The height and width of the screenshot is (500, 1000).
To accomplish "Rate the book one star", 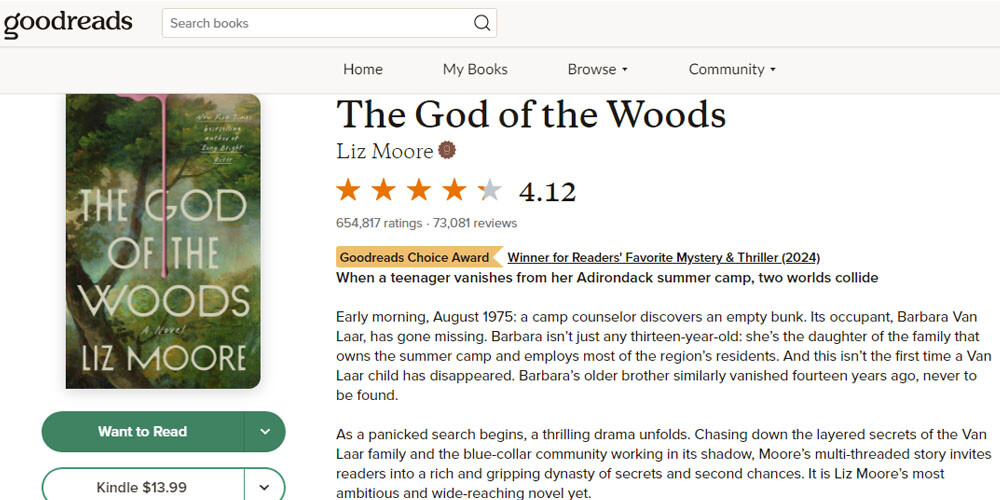I will [348, 190].
